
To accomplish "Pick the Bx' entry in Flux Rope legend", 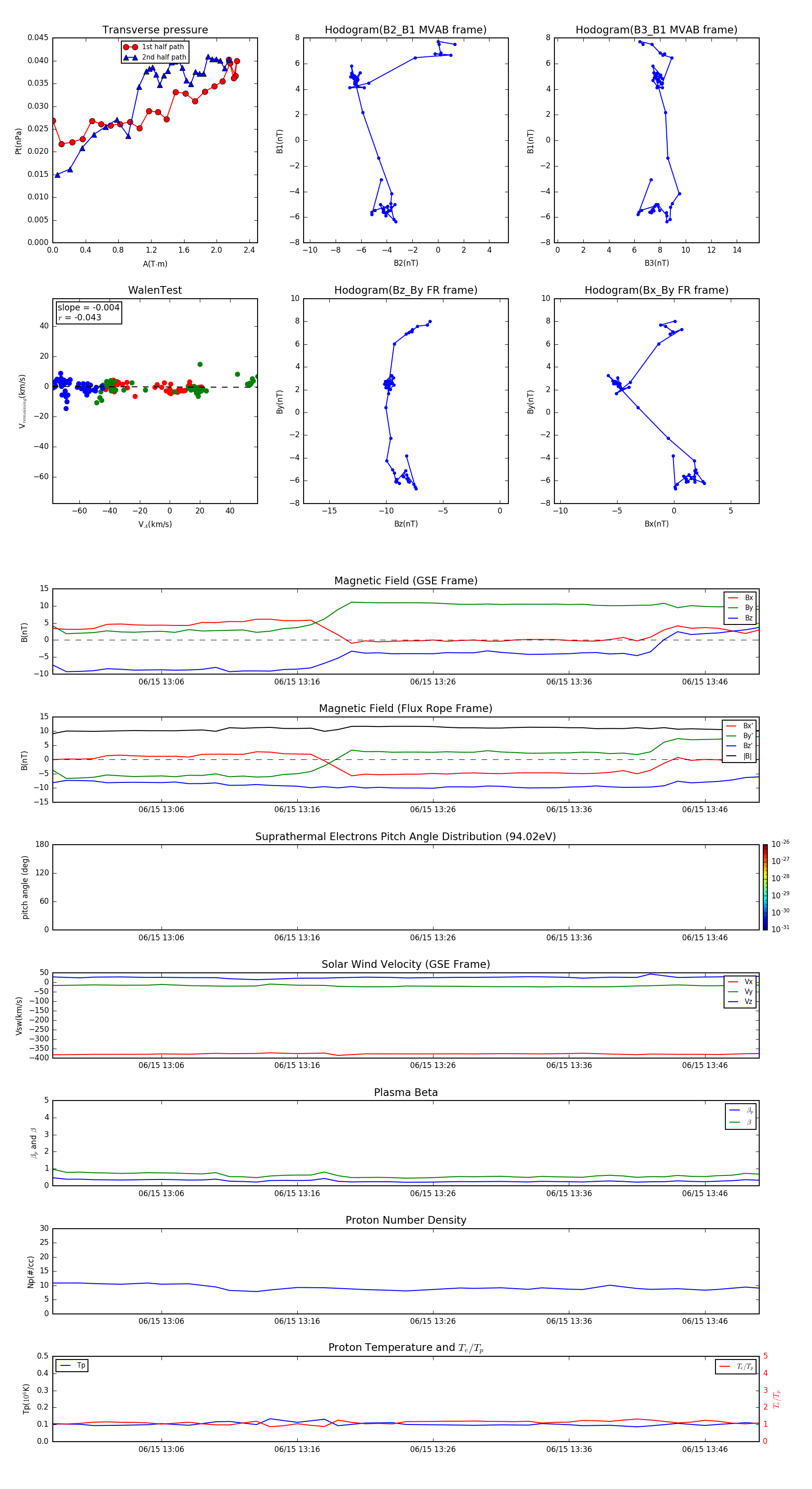I will pyautogui.click(x=740, y=726).
